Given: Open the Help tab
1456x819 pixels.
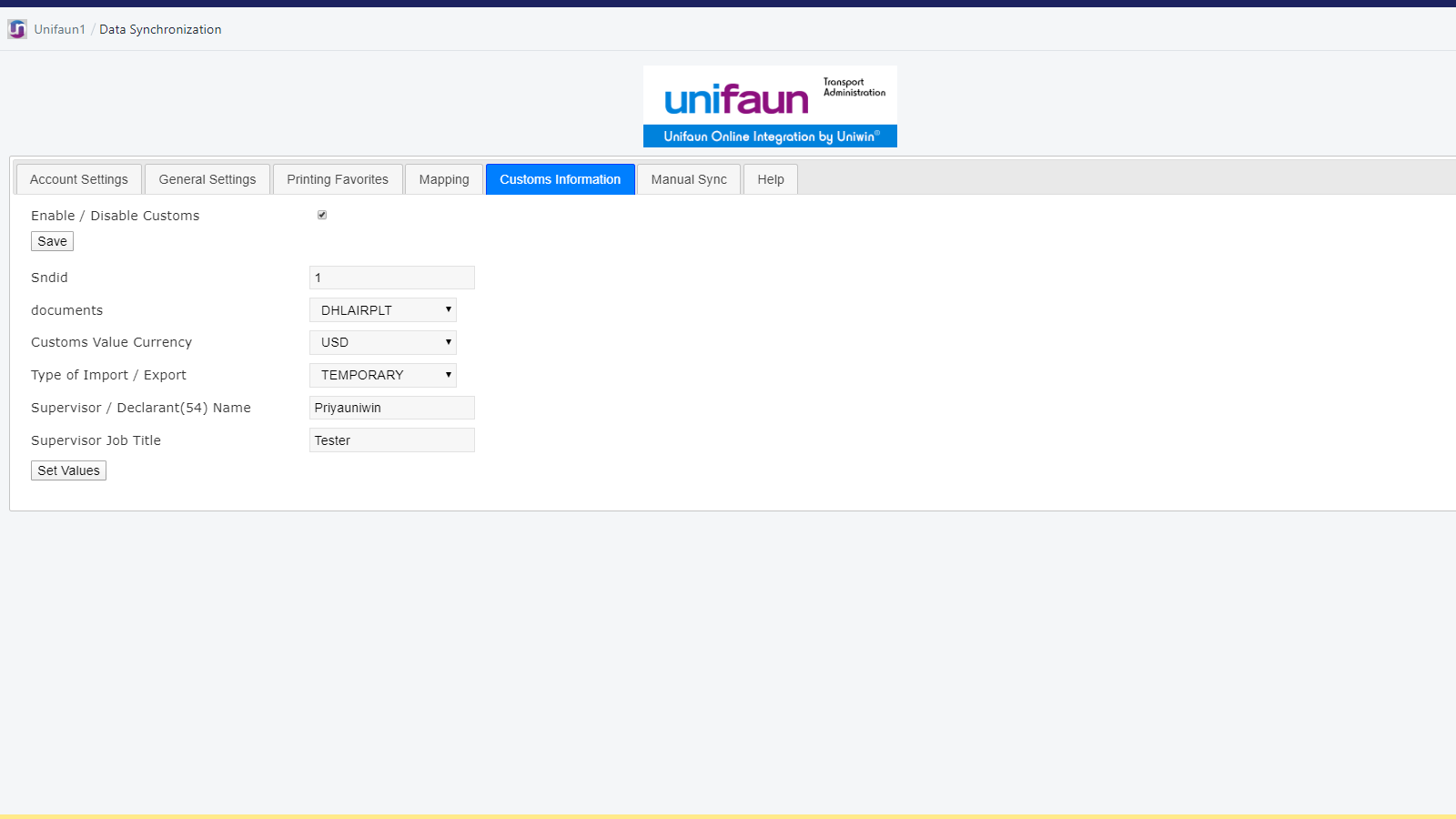Looking at the screenshot, I should [x=771, y=179].
